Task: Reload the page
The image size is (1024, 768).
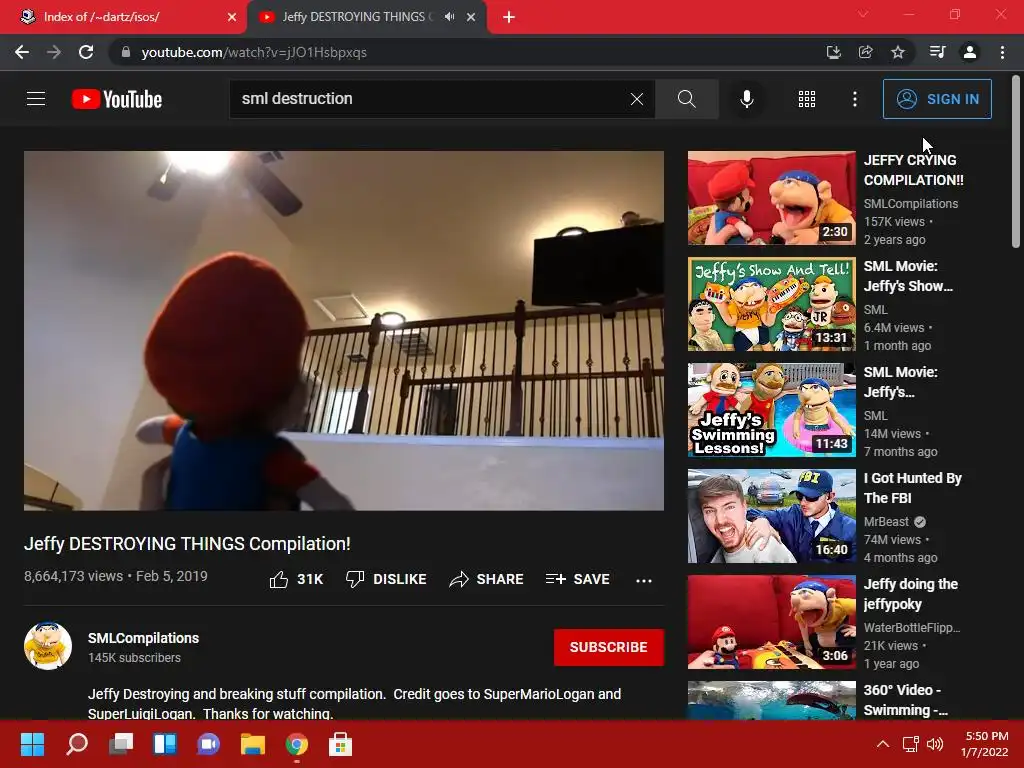Action: pyautogui.click(x=86, y=52)
